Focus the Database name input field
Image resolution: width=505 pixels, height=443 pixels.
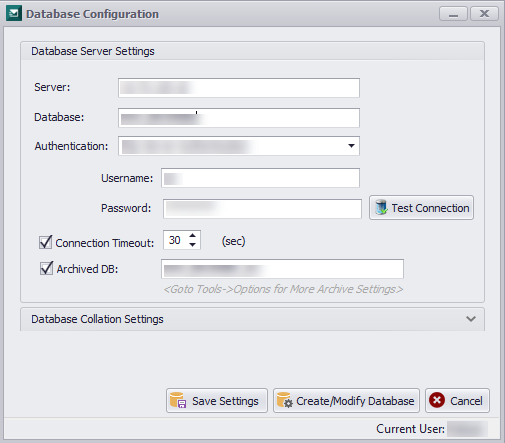coord(239,118)
